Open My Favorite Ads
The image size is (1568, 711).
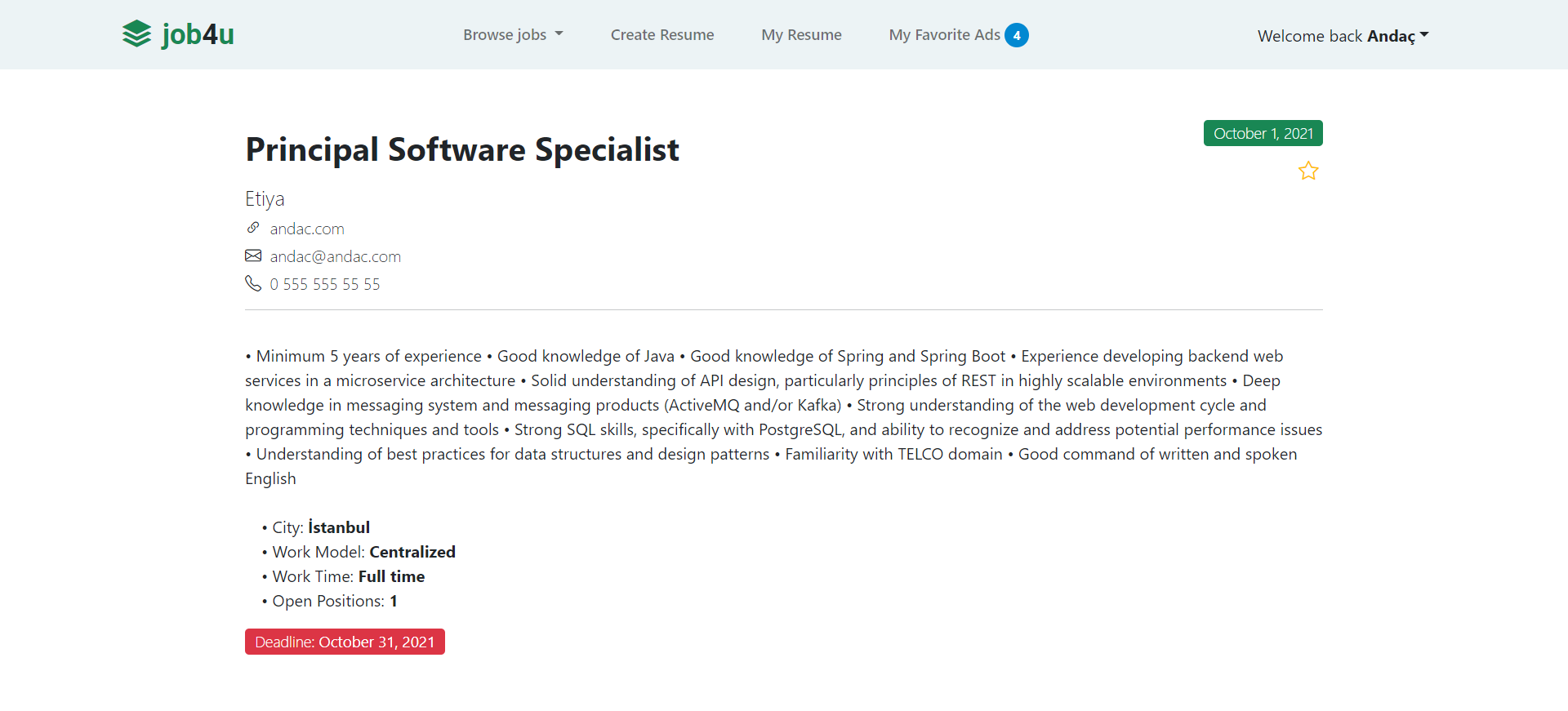945,34
